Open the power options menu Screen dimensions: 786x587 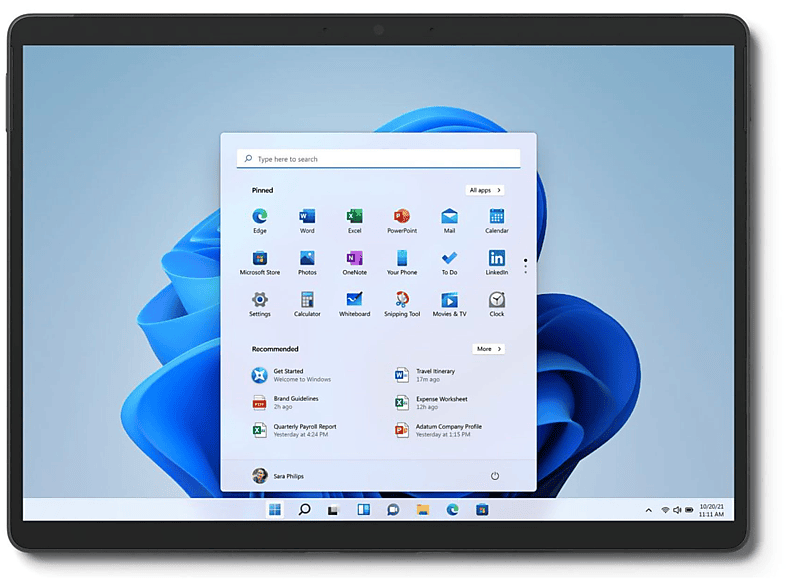coord(495,476)
